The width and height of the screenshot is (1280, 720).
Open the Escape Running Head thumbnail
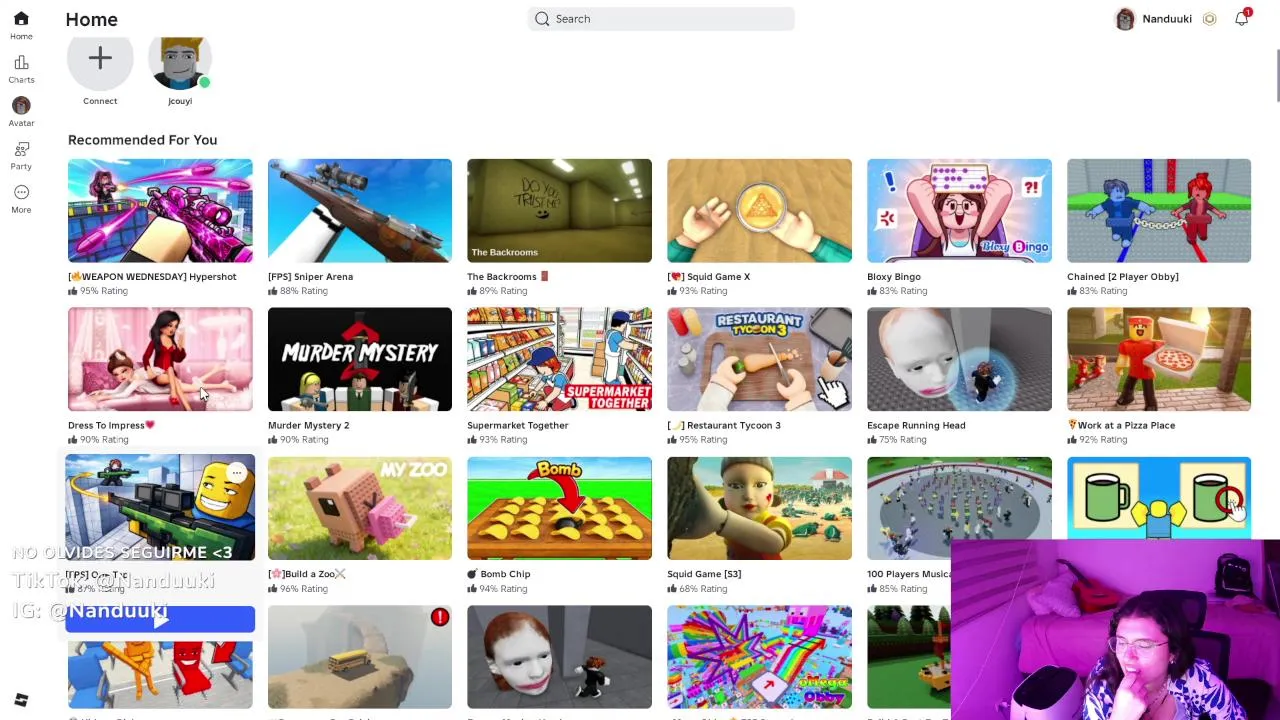959,359
